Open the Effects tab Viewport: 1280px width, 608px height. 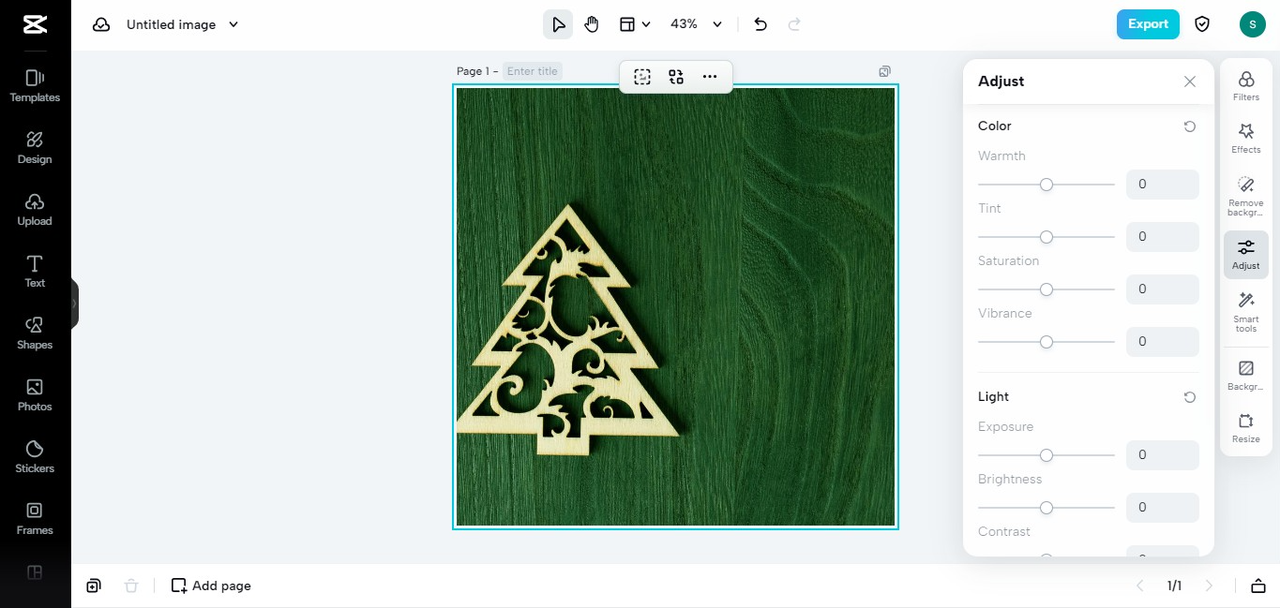pyautogui.click(x=1246, y=138)
